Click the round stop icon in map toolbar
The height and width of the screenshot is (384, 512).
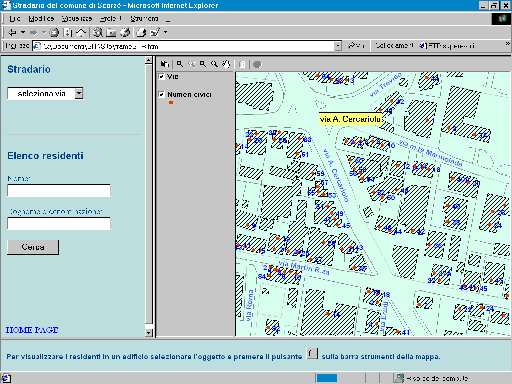[257, 64]
